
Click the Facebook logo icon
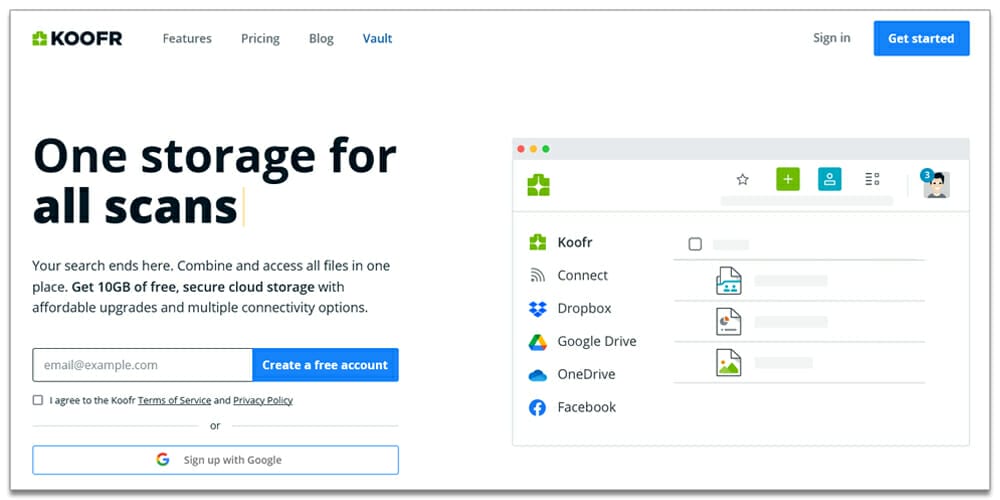[x=538, y=408]
